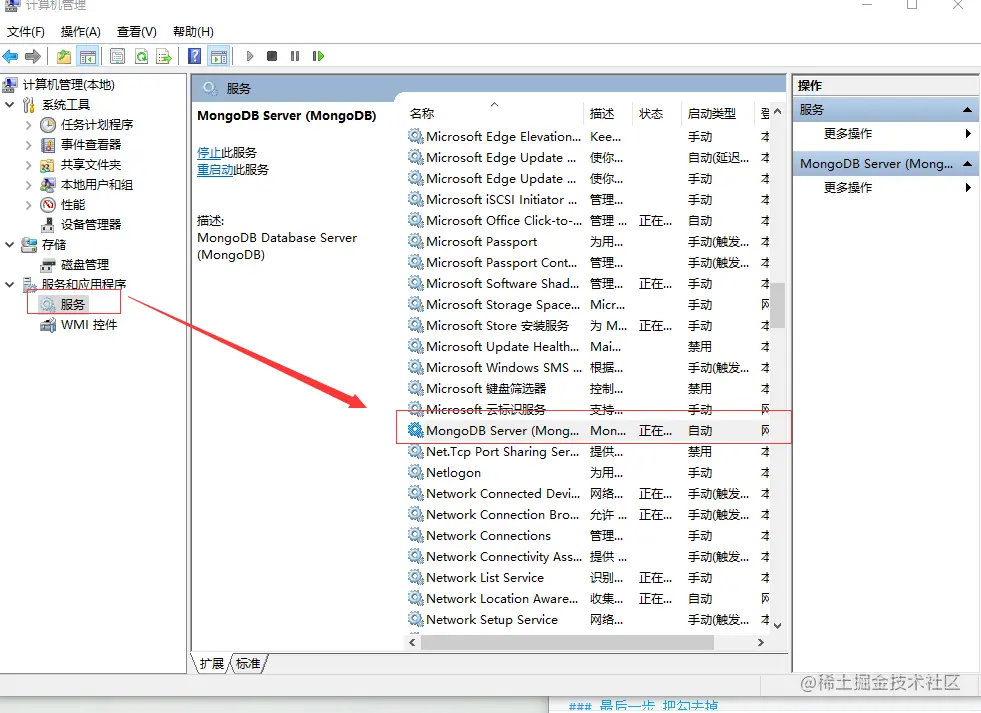Toggle the Show/Hide Action Pane icon
This screenshot has height=713, width=981.
[x=219, y=56]
